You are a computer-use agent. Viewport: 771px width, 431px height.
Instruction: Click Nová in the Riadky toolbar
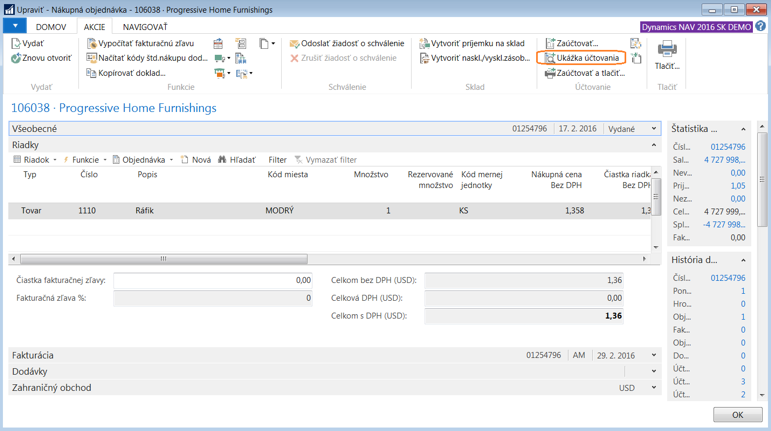click(x=196, y=160)
